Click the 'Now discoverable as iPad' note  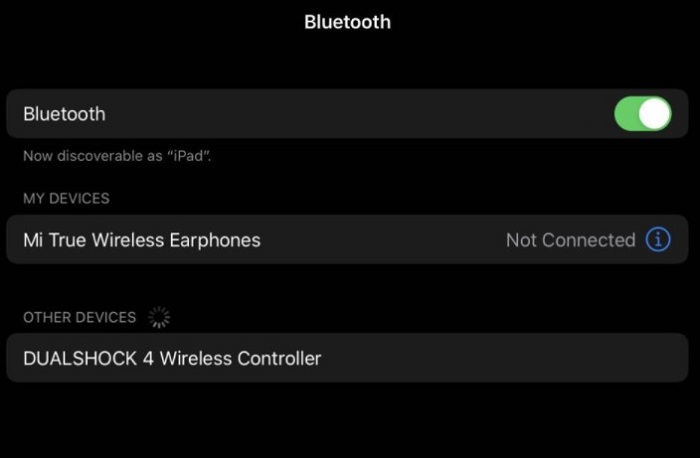click(x=117, y=156)
